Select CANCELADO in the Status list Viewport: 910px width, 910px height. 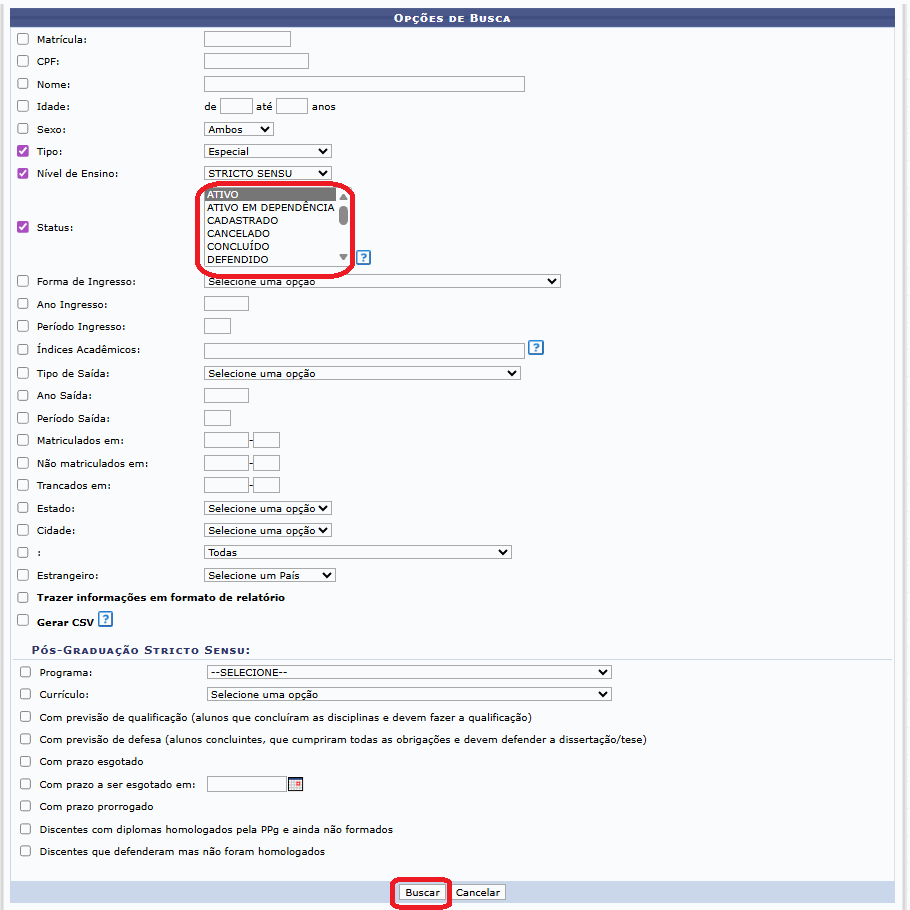[x=238, y=234]
